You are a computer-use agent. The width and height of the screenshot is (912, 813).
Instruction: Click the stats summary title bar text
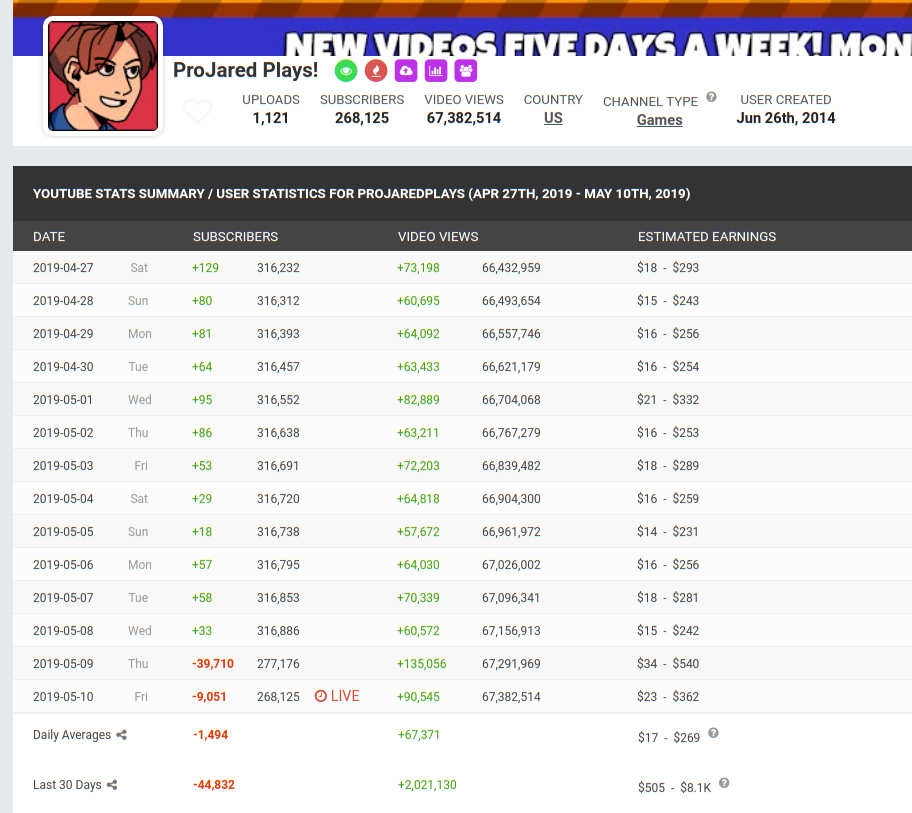pos(361,194)
